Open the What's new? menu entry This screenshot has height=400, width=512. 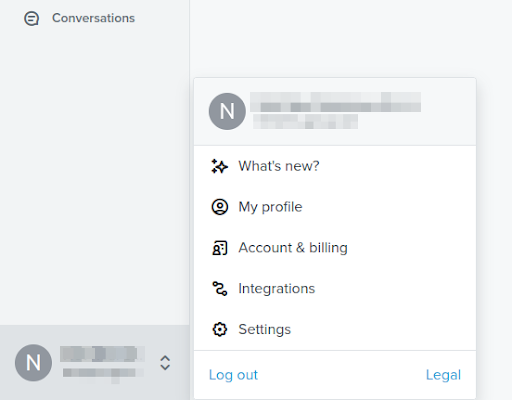[x=335, y=166]
